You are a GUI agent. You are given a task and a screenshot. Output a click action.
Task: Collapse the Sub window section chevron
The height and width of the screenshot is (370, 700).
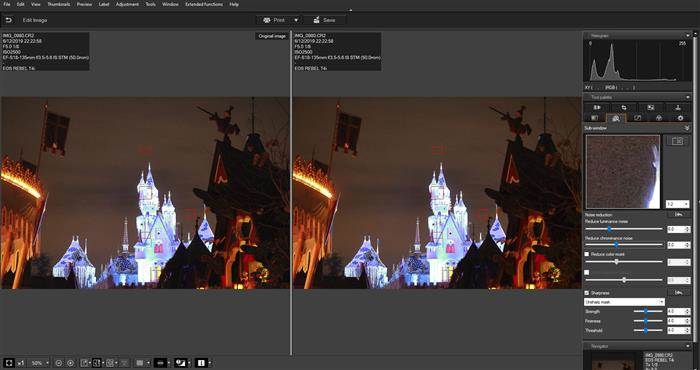[687, 128]
